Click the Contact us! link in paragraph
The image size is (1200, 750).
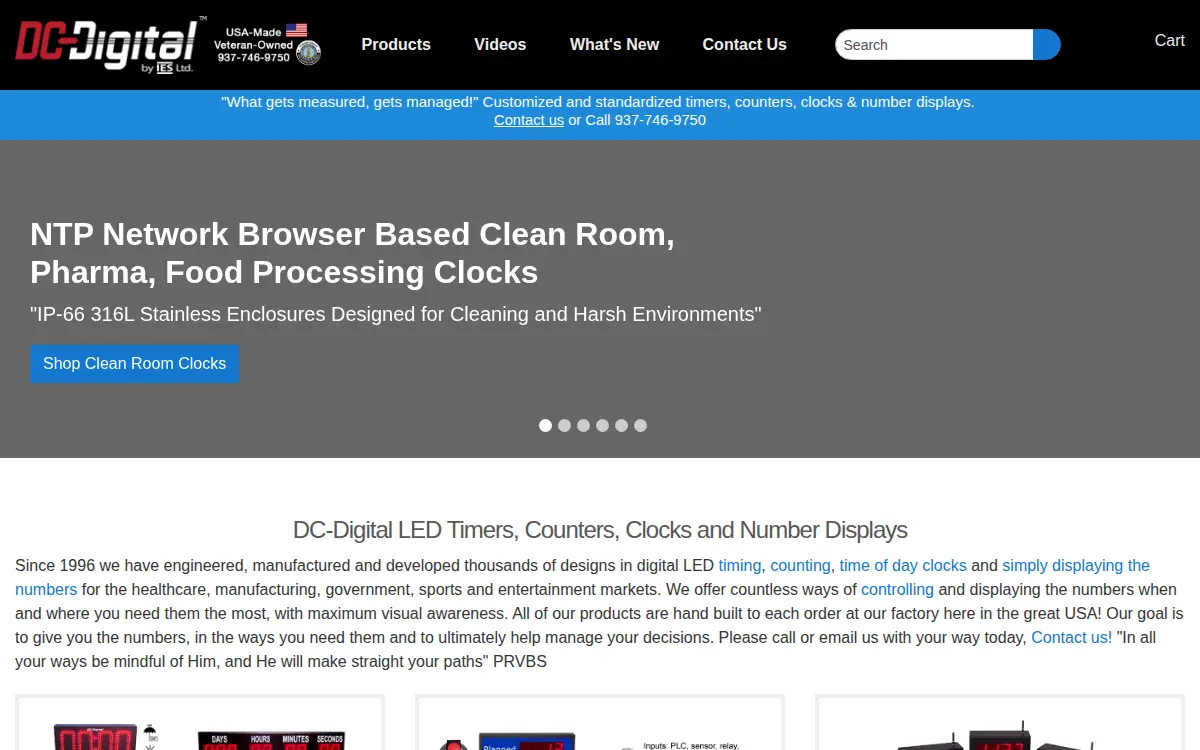(1071, 638)
